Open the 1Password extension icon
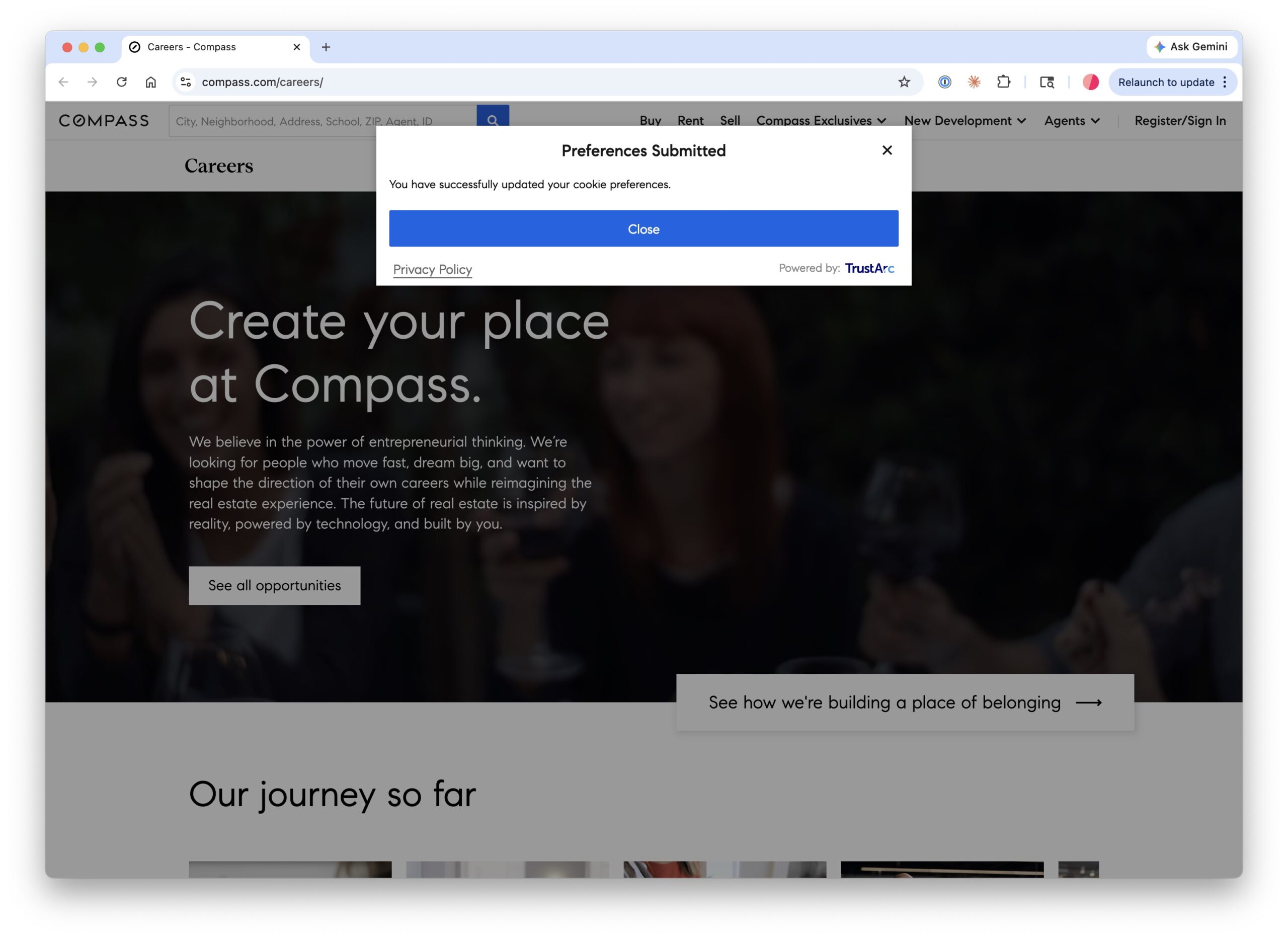Viewport: 1288px width, 938px height. pos(944,82)
